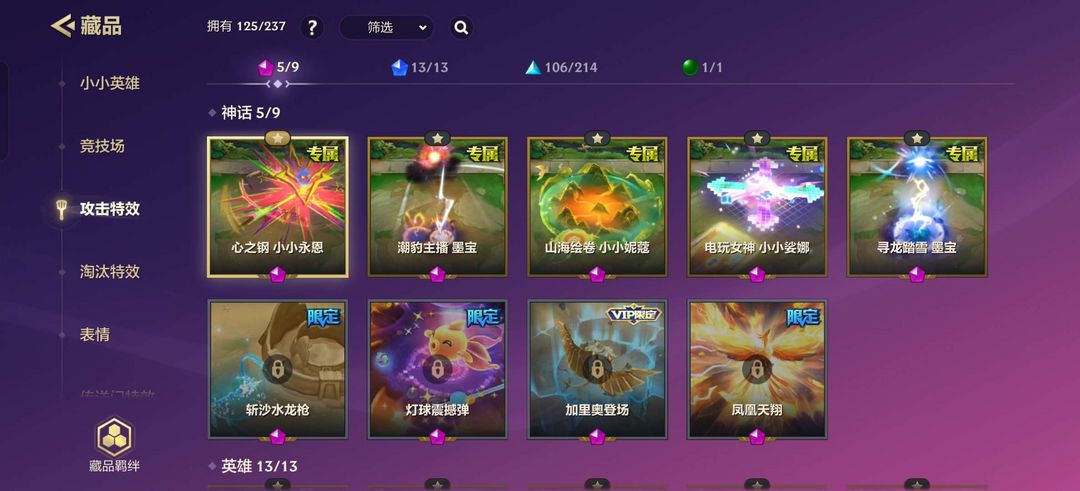Click the lock icon on 凤凰天翔
Image resolution: width=1080 pixels, height=491 pixels.
[756, 370]
